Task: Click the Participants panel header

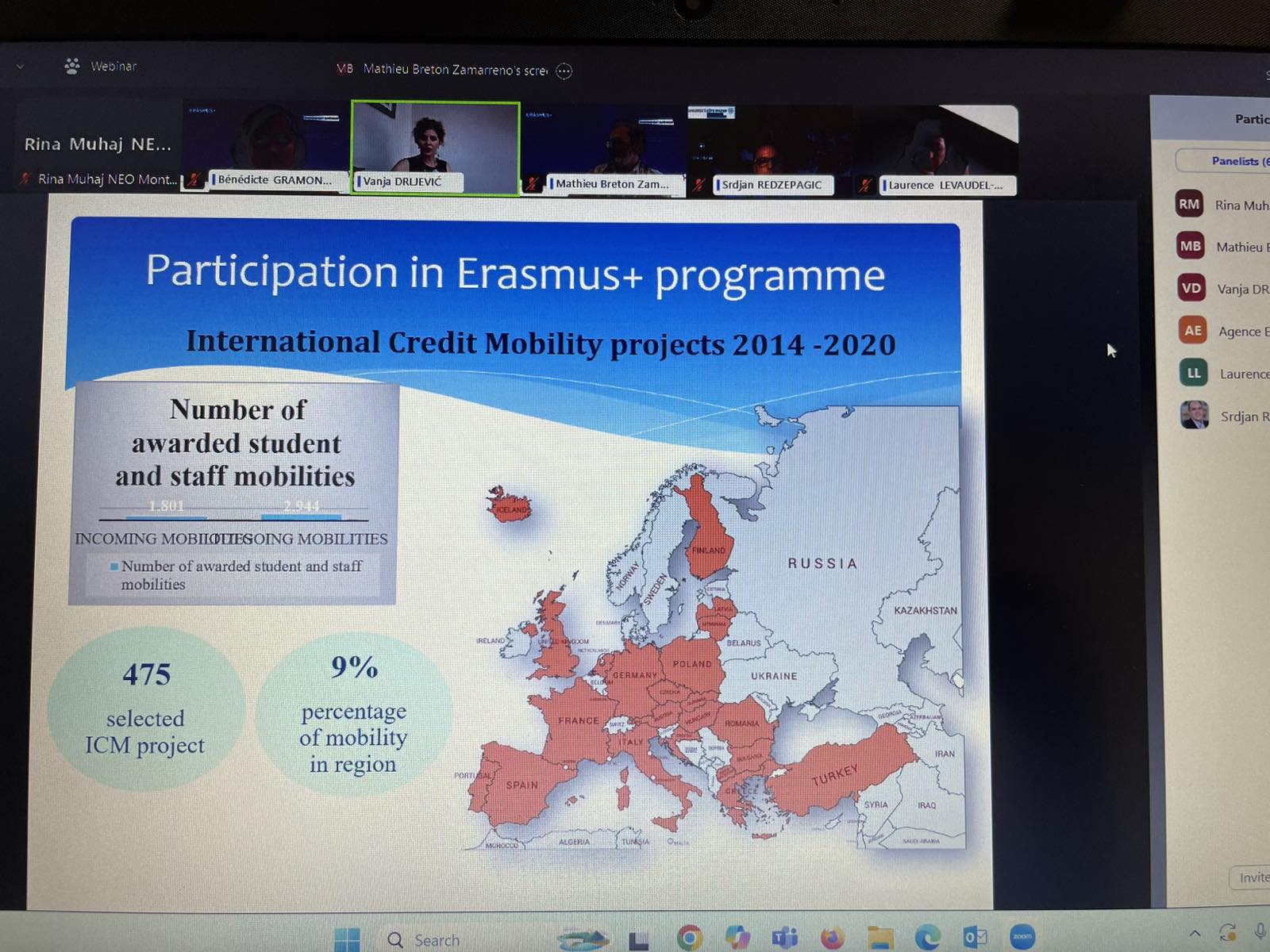Action: click(x=1252, y=119)
